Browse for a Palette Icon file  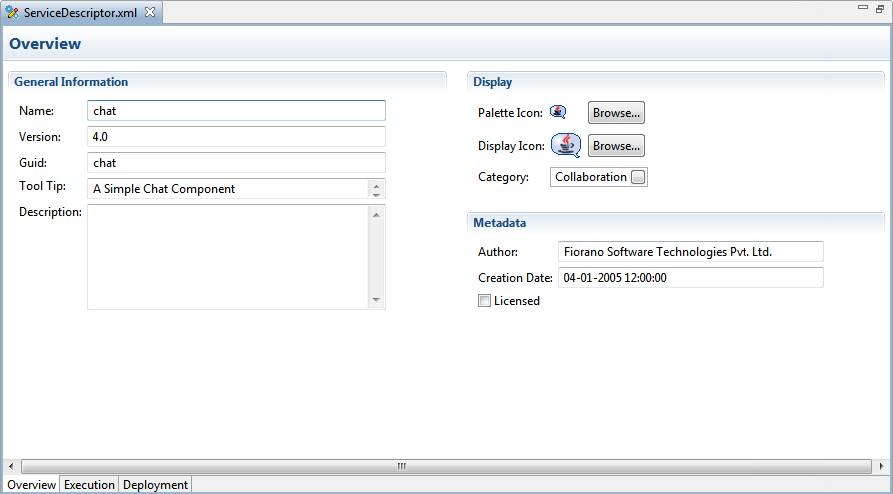(616, 113)
